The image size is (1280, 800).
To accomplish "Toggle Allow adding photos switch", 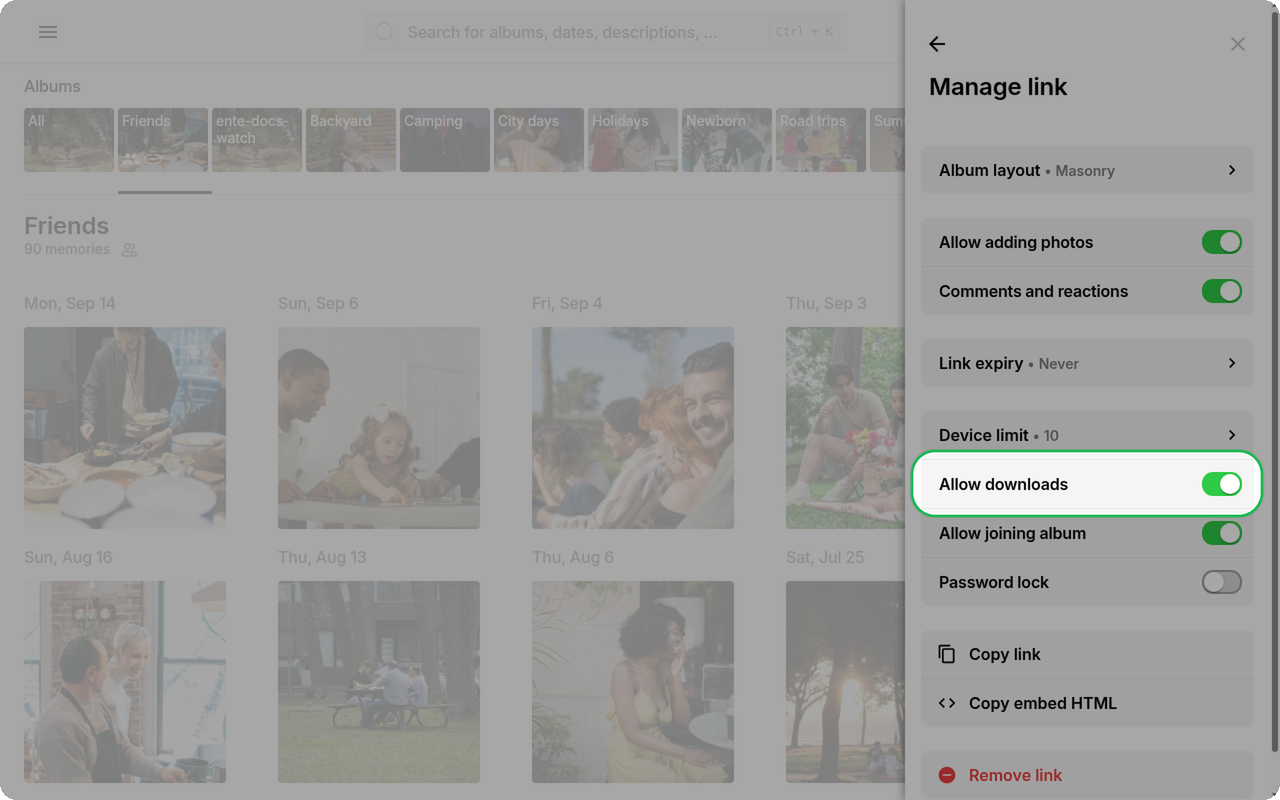I will tap(1222, 242).
